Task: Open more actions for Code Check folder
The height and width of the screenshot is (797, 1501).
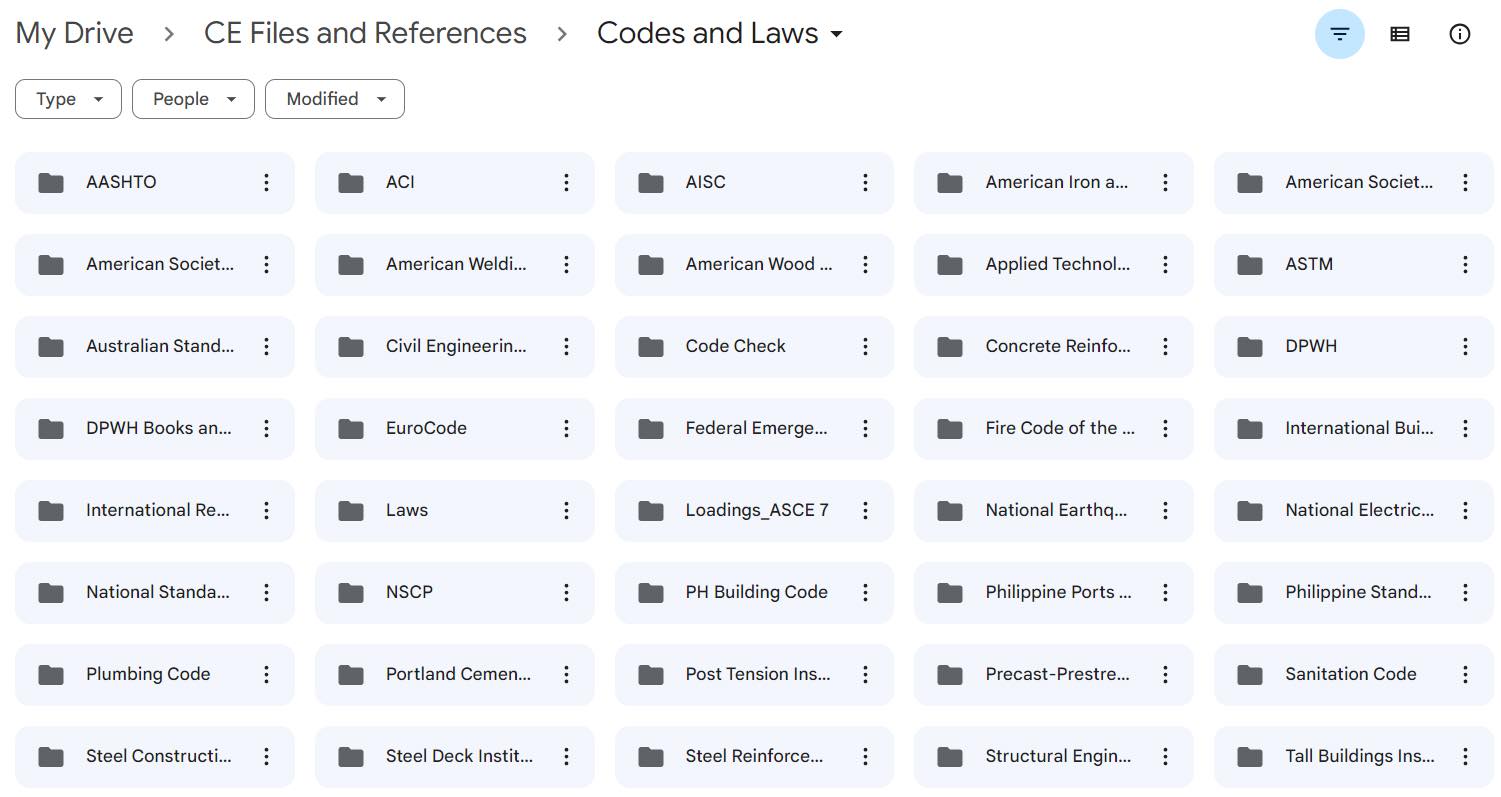Action: pyautogui.click(x=865, y=346)
